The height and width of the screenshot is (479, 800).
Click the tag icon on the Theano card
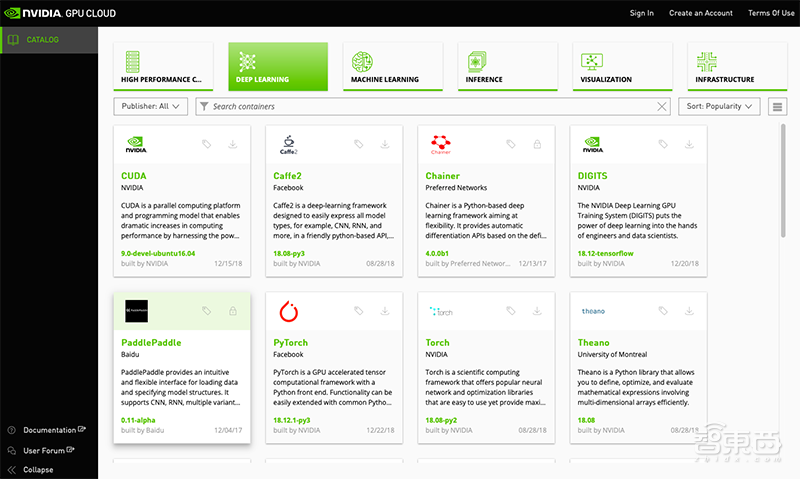pyautogui.click(x=663, y=311)
